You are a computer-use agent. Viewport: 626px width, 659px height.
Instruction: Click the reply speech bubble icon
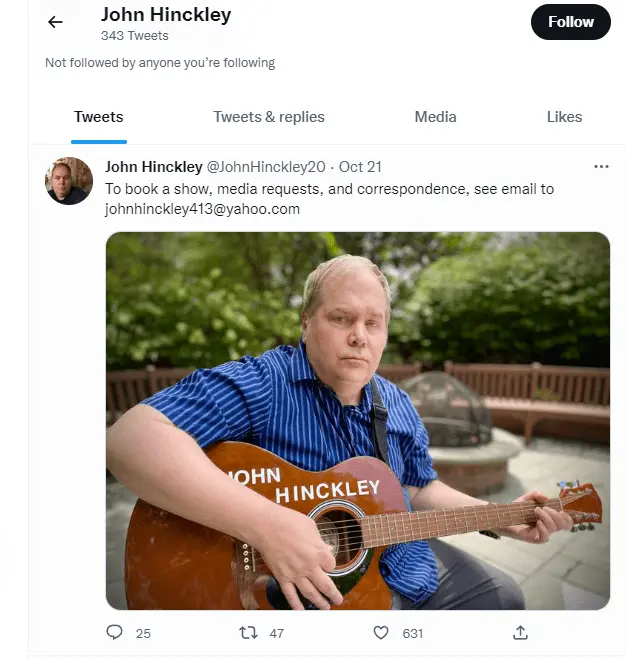point(114,632)
